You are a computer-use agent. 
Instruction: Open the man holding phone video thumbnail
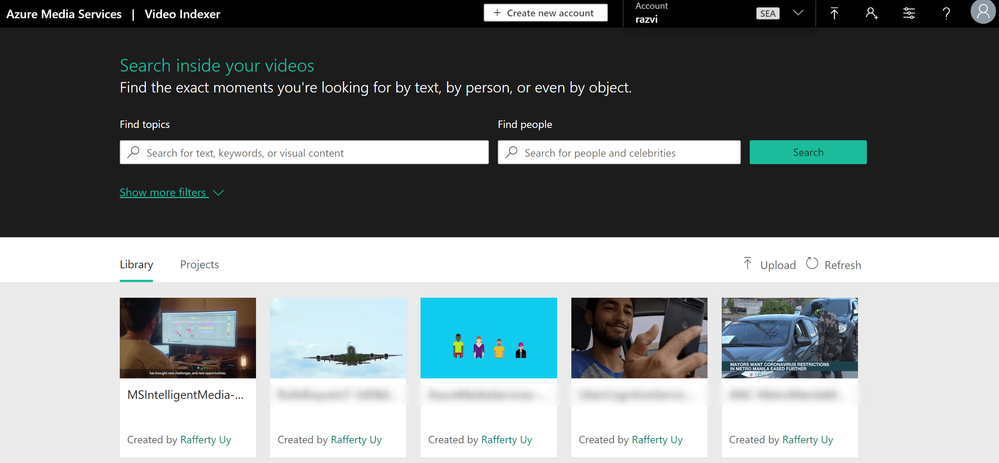coord(639,338)
